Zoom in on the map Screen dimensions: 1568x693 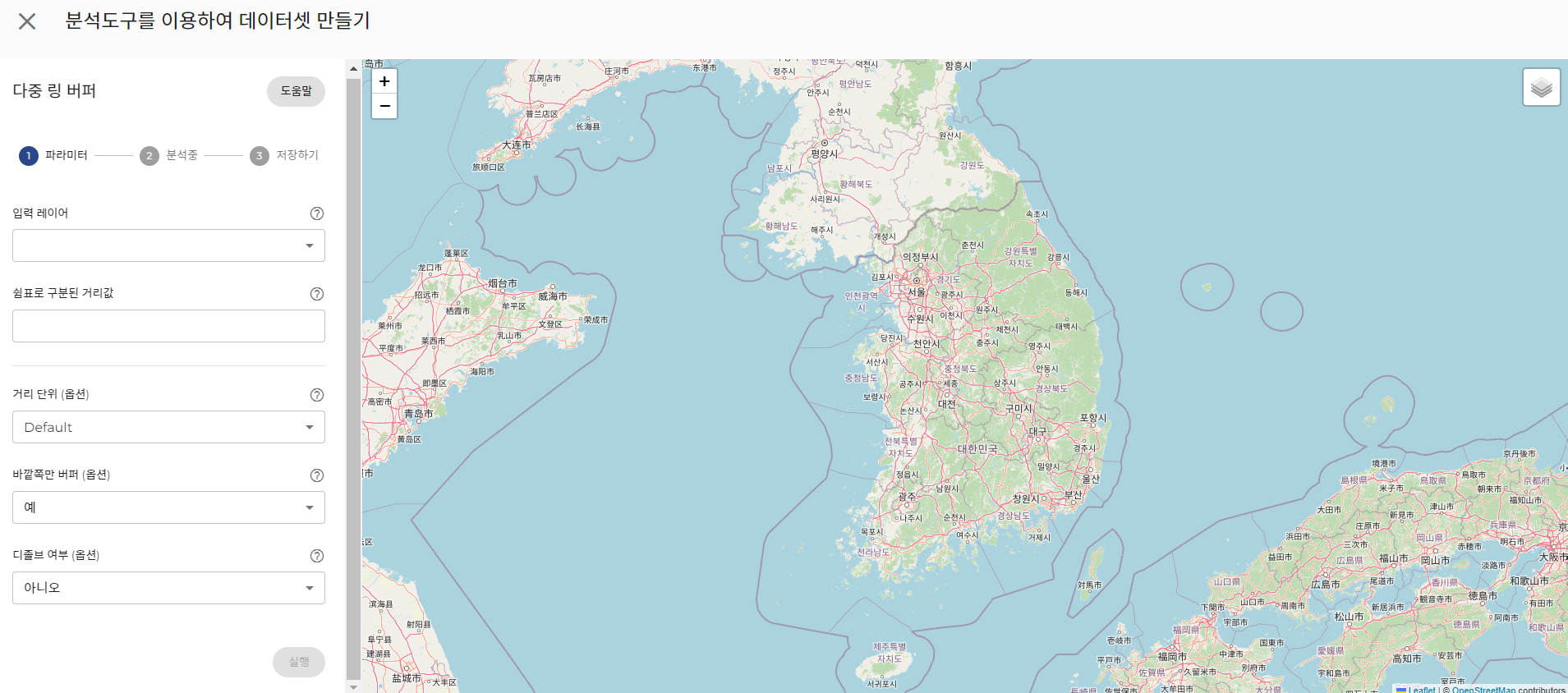pyautogui.click(x=384, y=81)
